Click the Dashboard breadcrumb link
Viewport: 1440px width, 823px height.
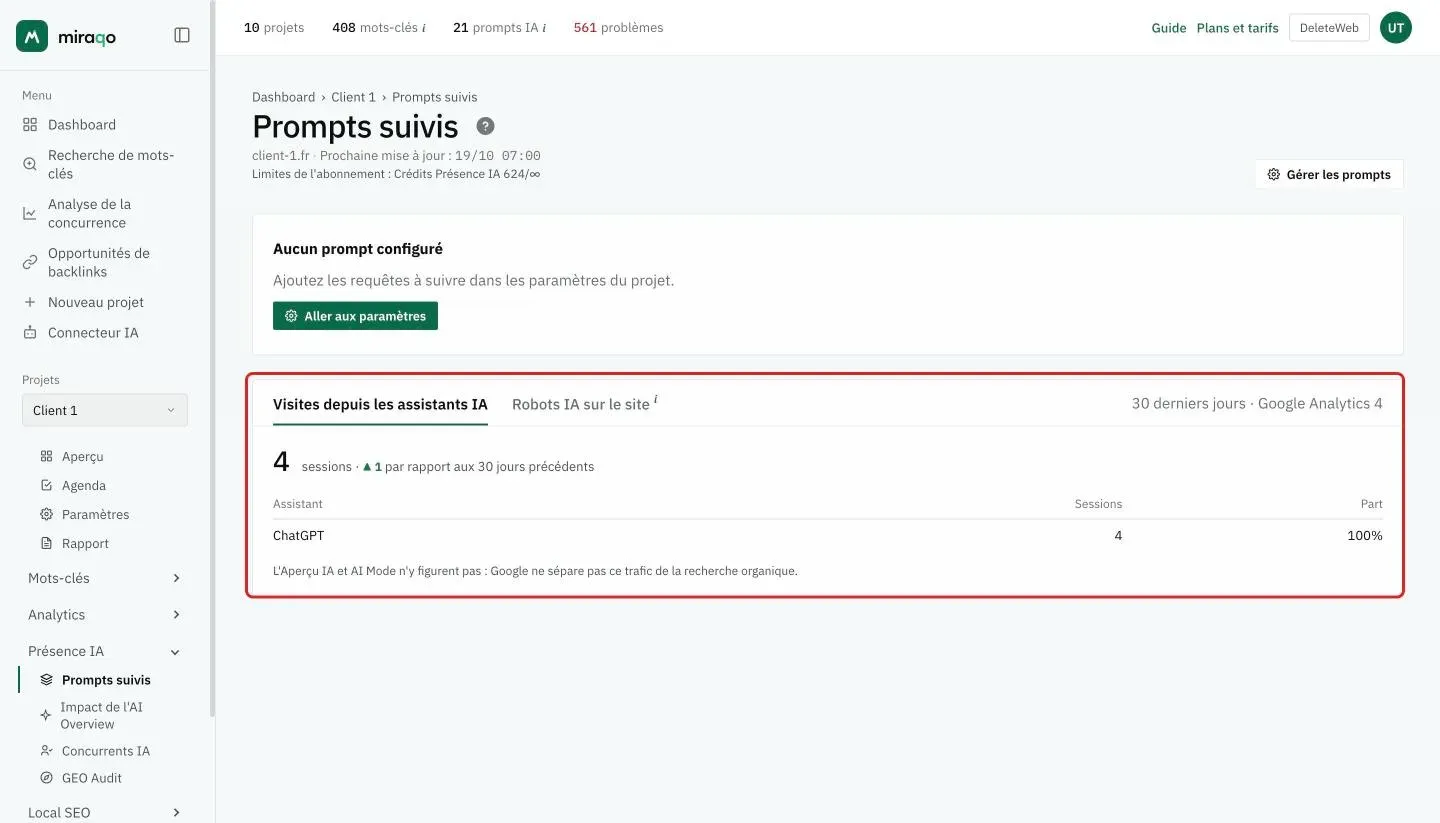coord(283,97)
